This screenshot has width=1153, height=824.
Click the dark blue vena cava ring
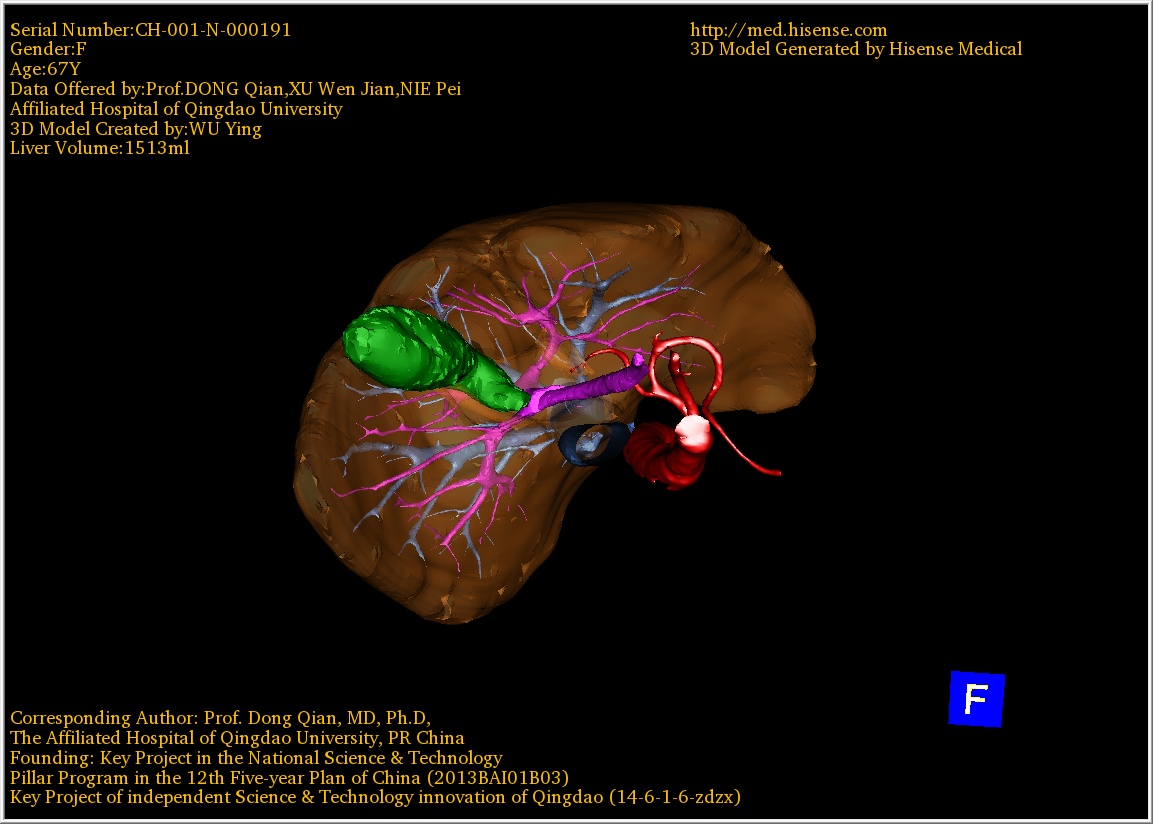click(594, 443)
